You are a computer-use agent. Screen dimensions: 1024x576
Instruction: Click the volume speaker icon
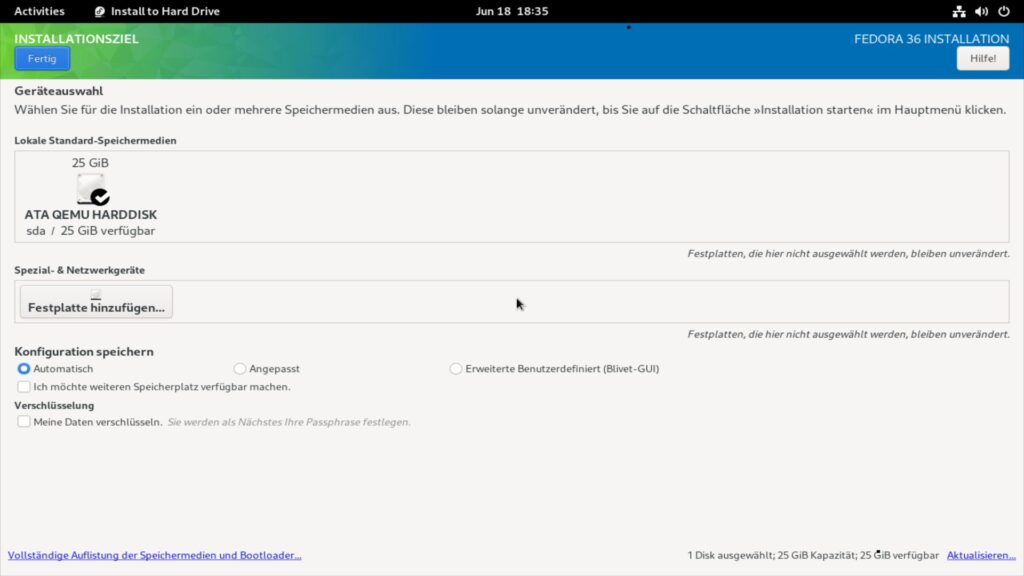[x=981, y=11]
